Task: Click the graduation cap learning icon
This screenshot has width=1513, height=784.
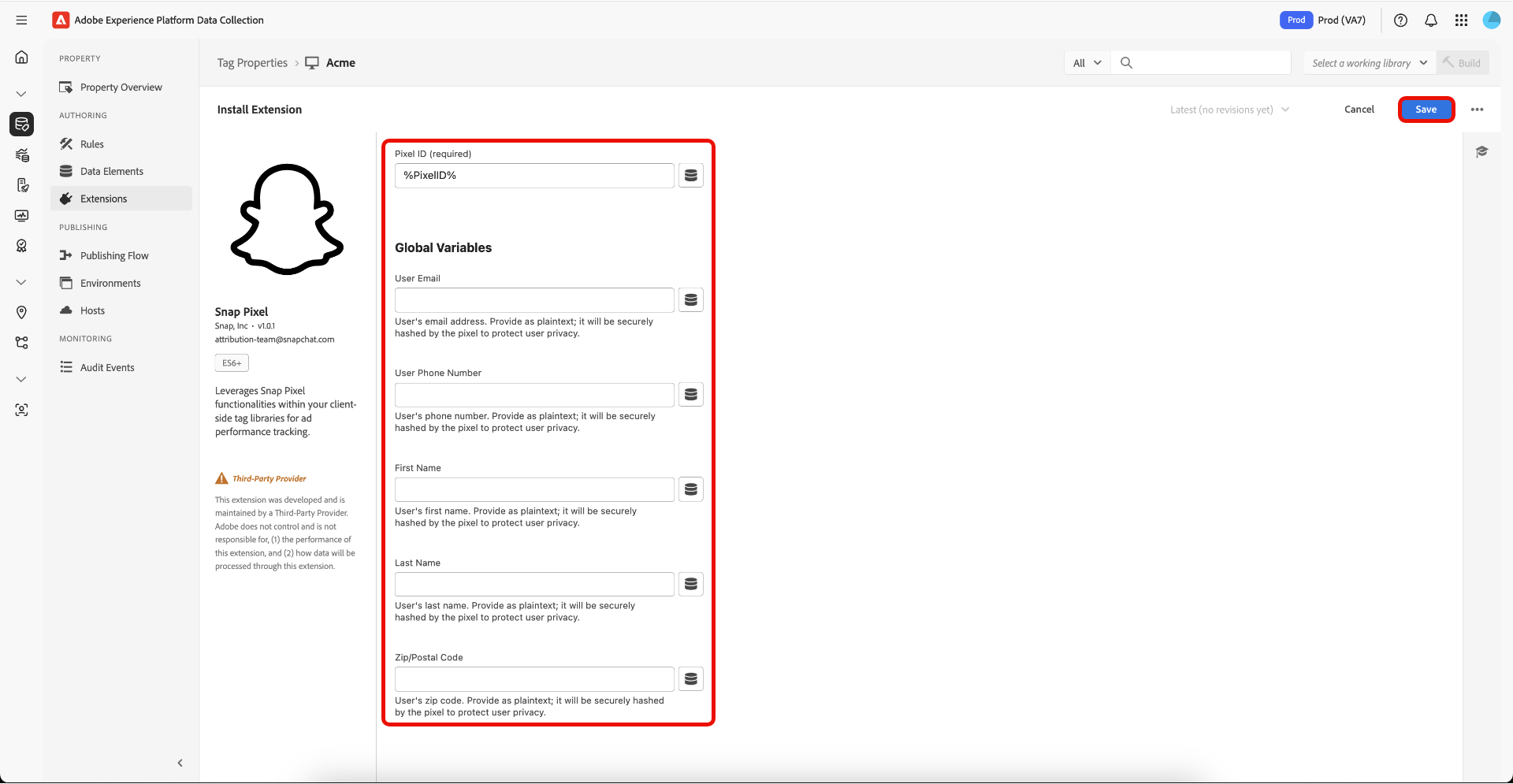Action: pos(1481,152)
